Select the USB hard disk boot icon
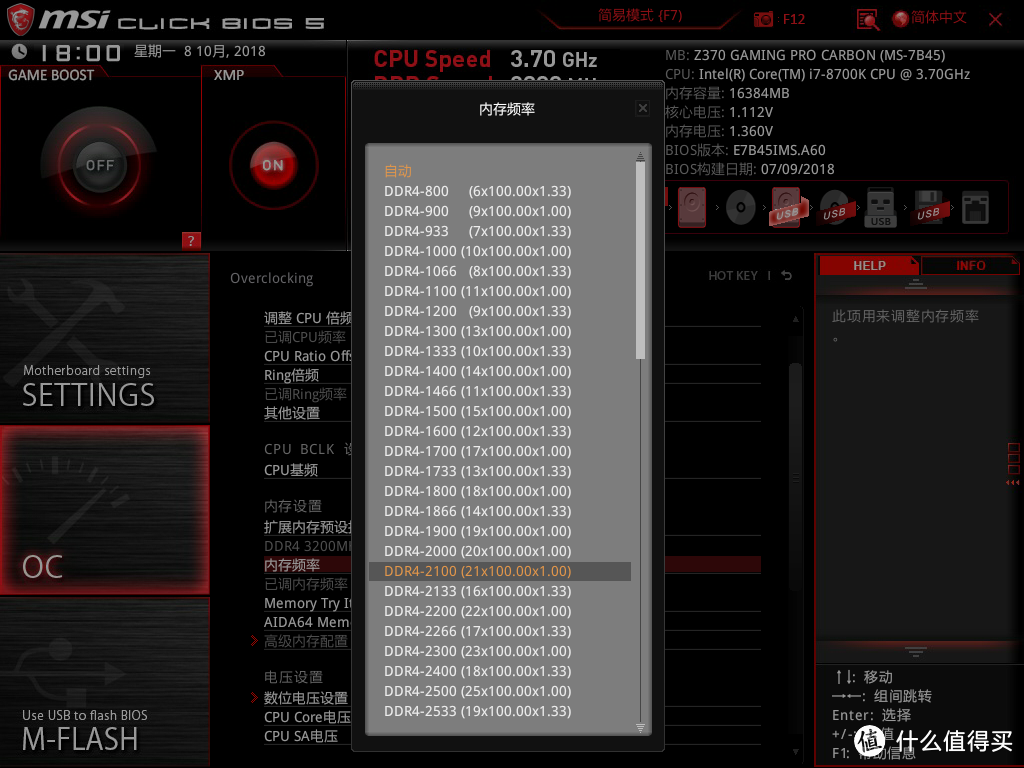1024x768 pixels. (x=788, y=207)
